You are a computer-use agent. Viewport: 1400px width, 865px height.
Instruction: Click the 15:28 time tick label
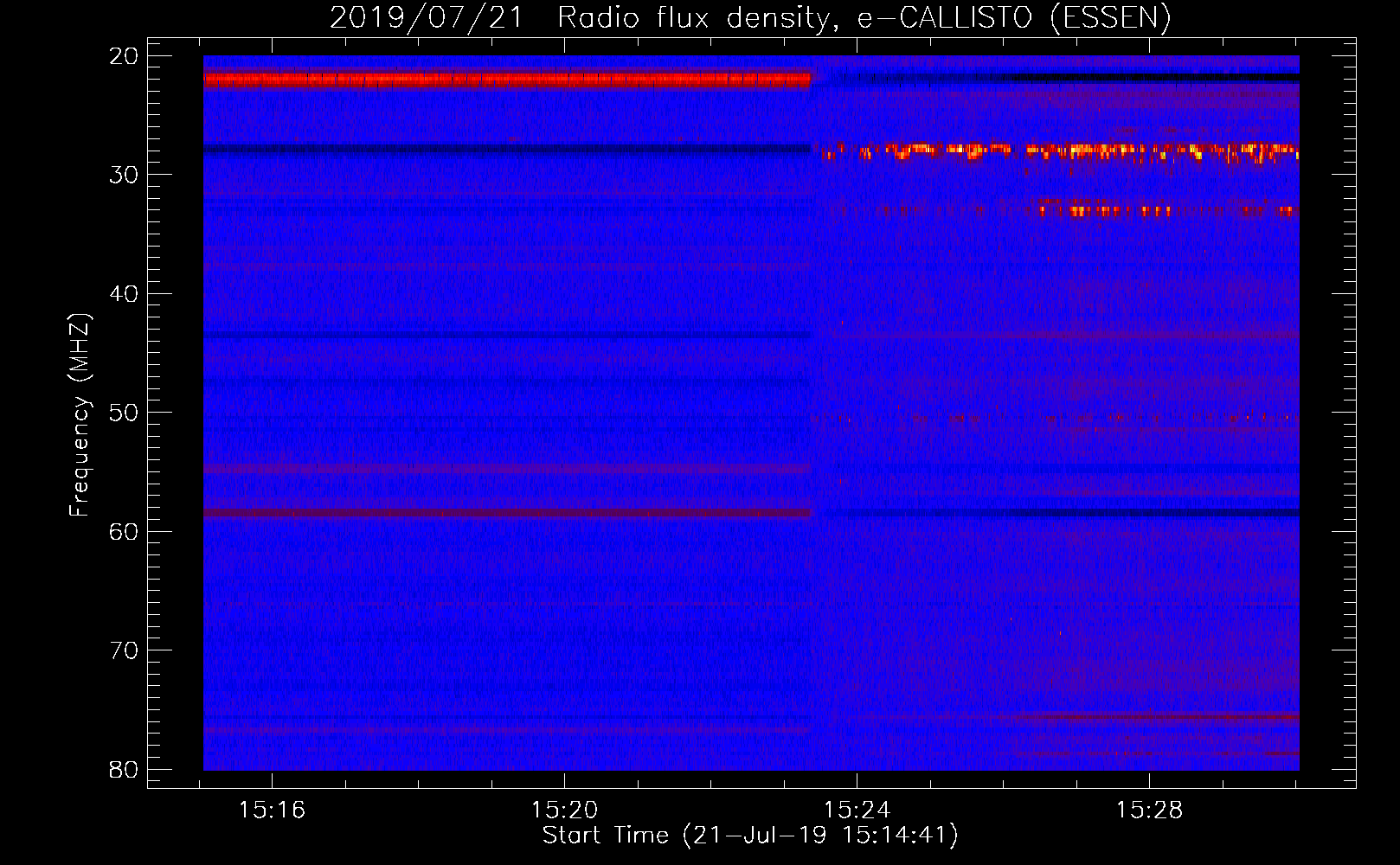(1149, 810)
